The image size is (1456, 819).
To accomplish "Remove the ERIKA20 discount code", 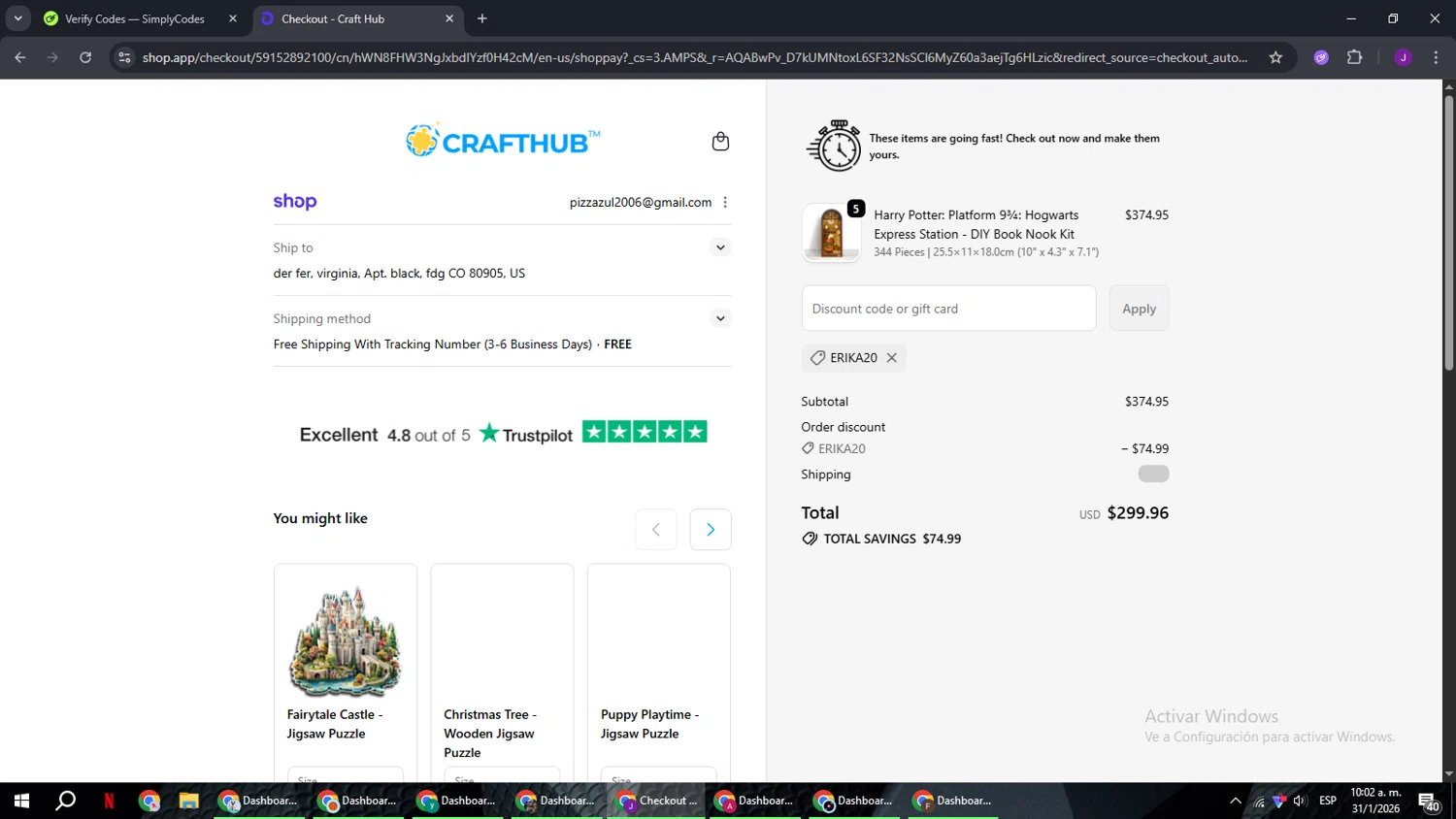I will pos(892,358).
